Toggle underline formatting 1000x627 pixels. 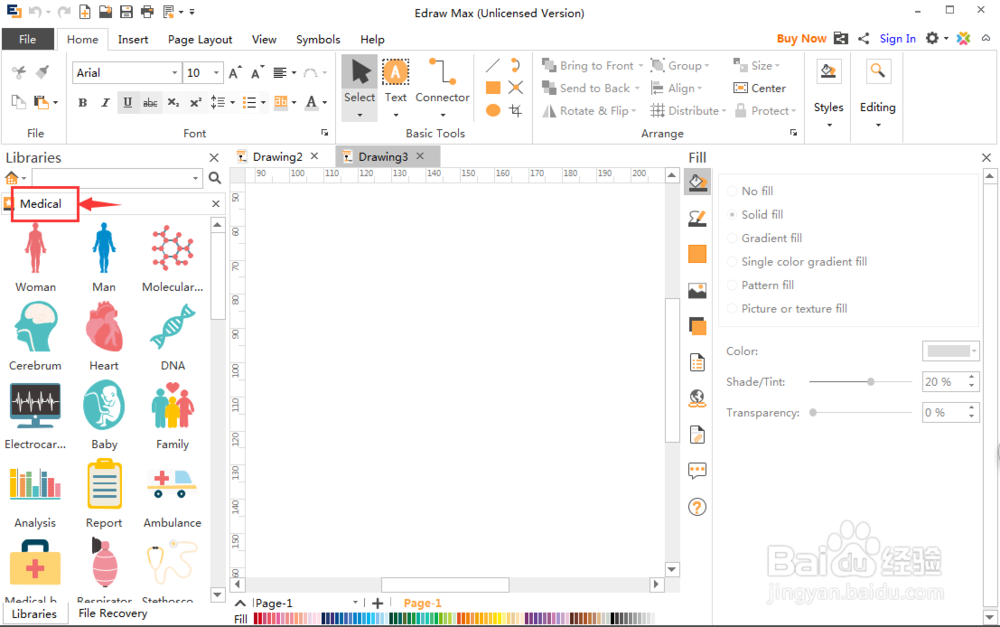click(128, 102)
